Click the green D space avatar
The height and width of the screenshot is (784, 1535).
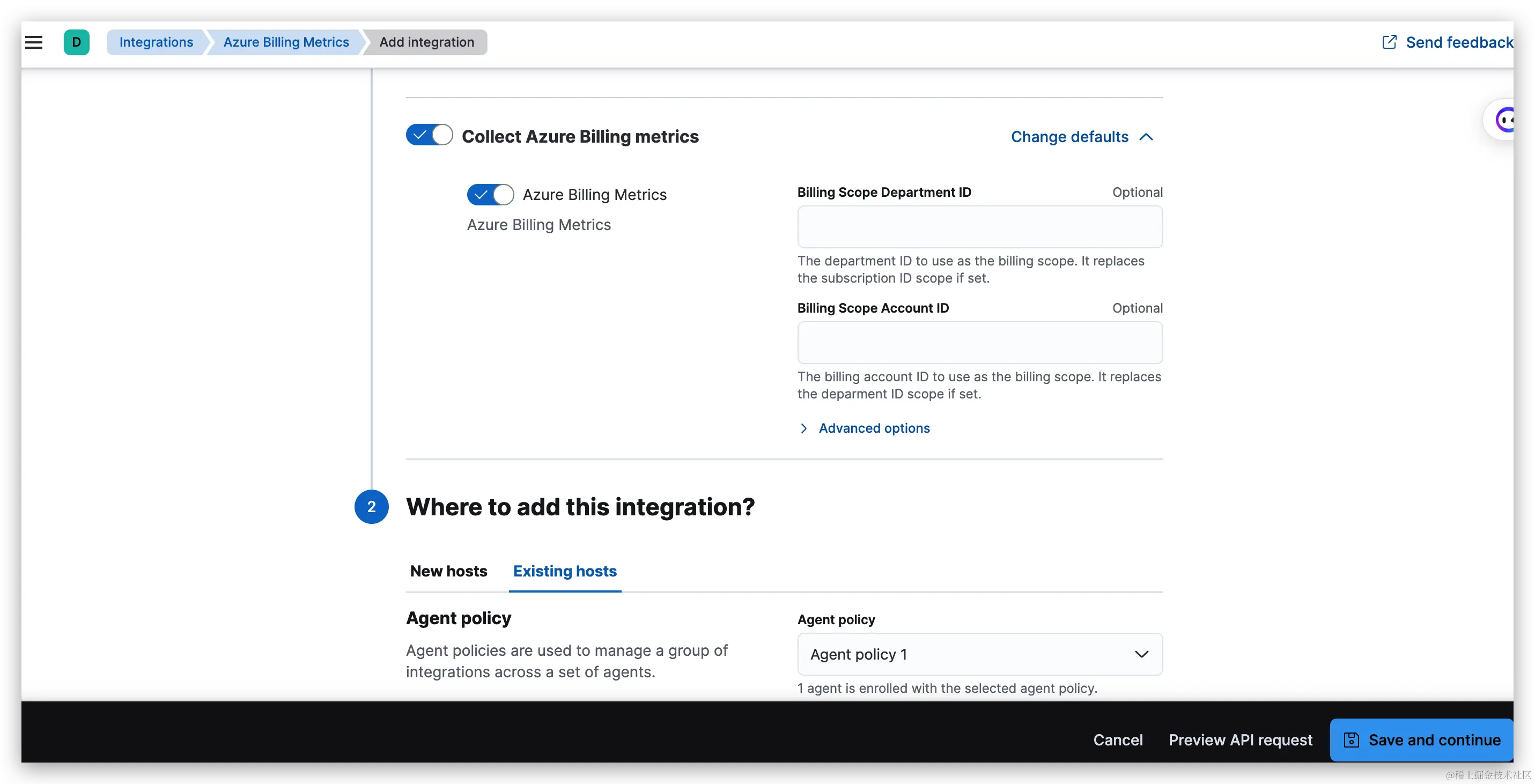click(76, 42)
